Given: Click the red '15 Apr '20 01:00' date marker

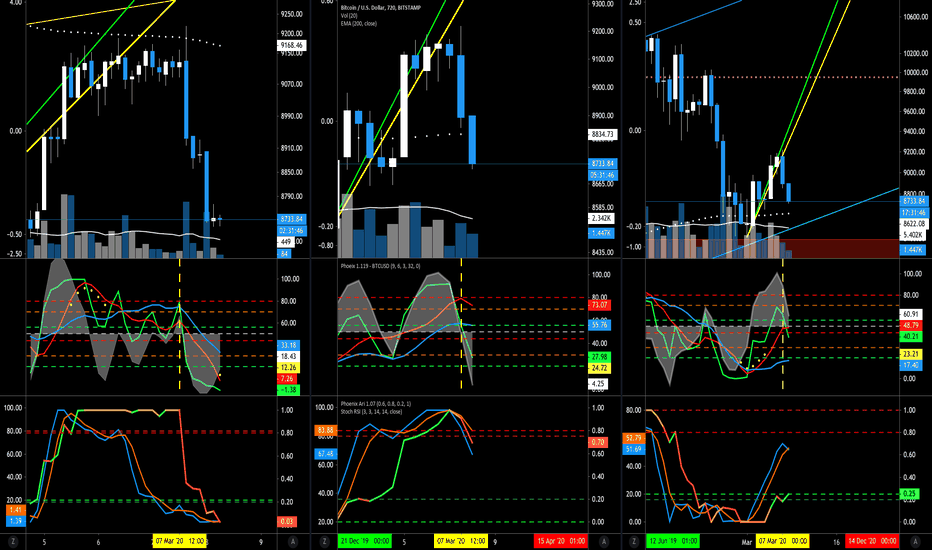Looking at the screenshot, I should tap(561, 541).
